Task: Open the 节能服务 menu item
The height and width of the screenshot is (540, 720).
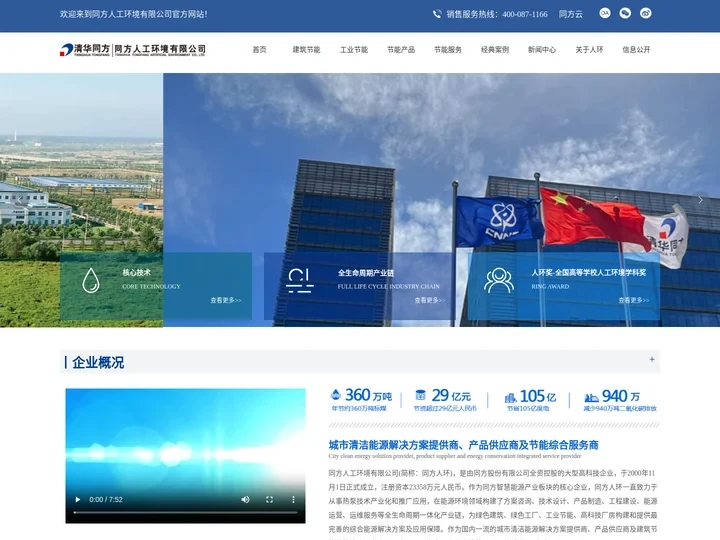Action: coord(448,50)
